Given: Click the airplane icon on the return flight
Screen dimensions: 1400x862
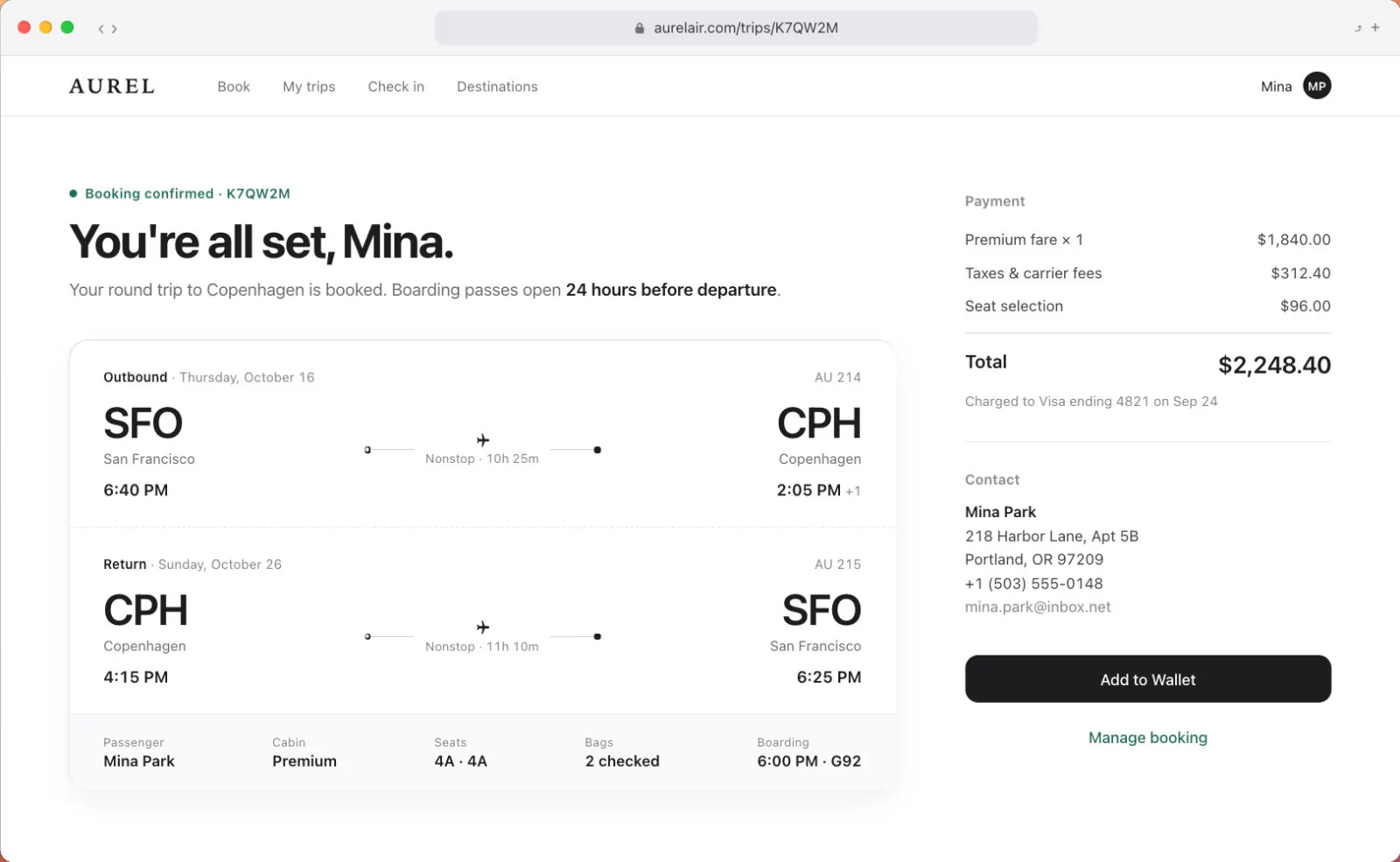Looking at the screenshot, I should coord(483,627).
